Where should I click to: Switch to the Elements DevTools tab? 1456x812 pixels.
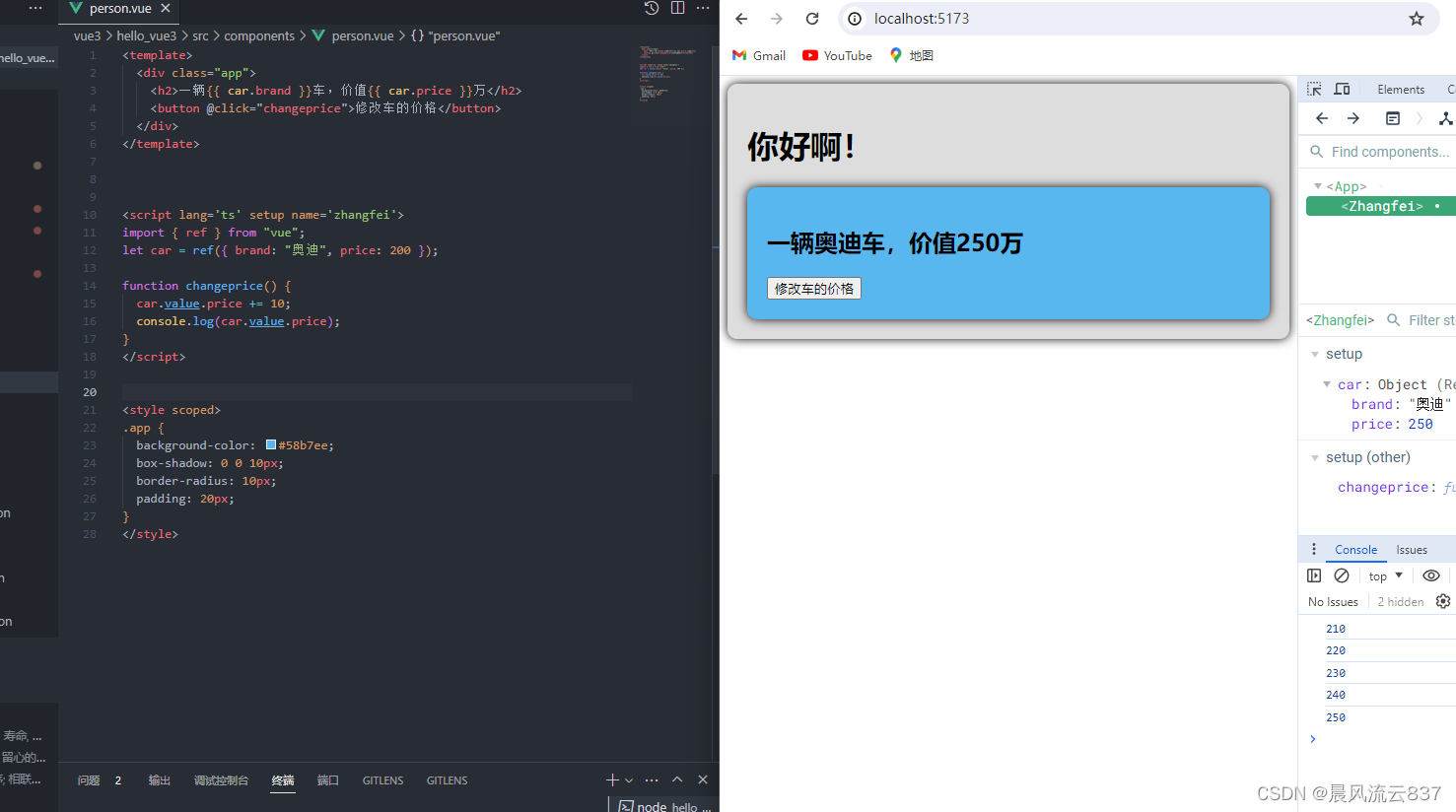[1401, 89]
